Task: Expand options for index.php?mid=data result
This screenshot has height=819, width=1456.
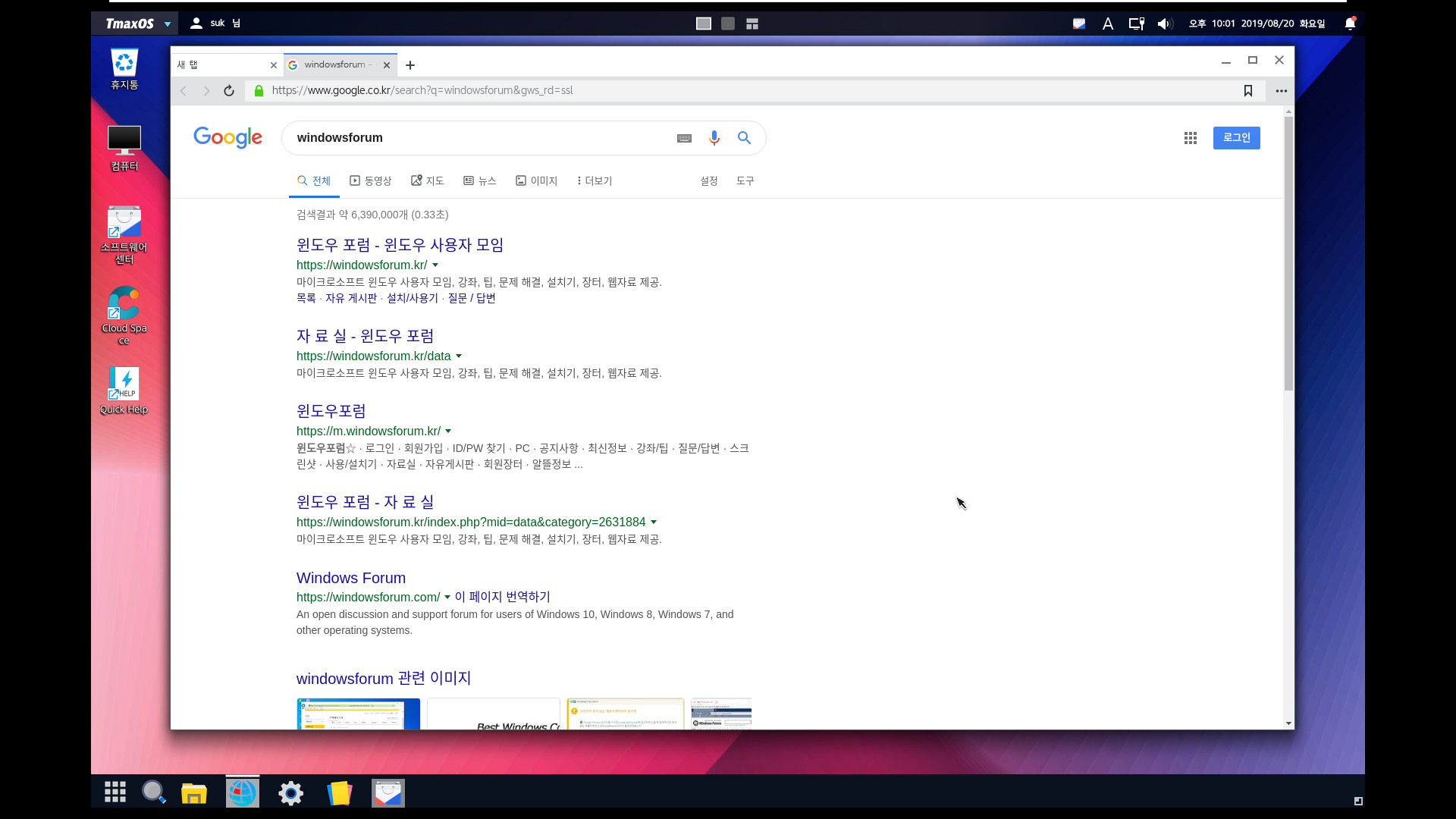Action: 654,522
